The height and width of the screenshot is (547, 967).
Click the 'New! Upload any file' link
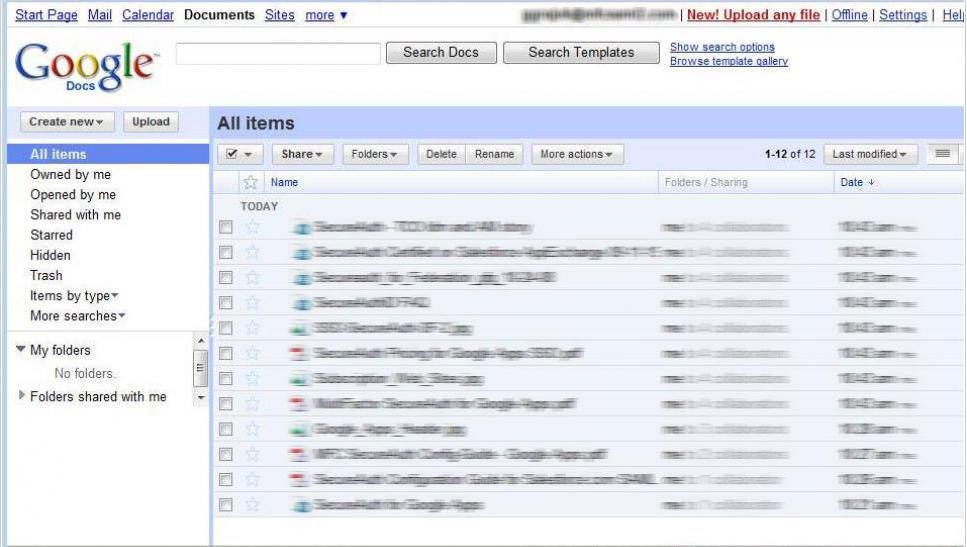pyautogui.click(x=753, y=15)
